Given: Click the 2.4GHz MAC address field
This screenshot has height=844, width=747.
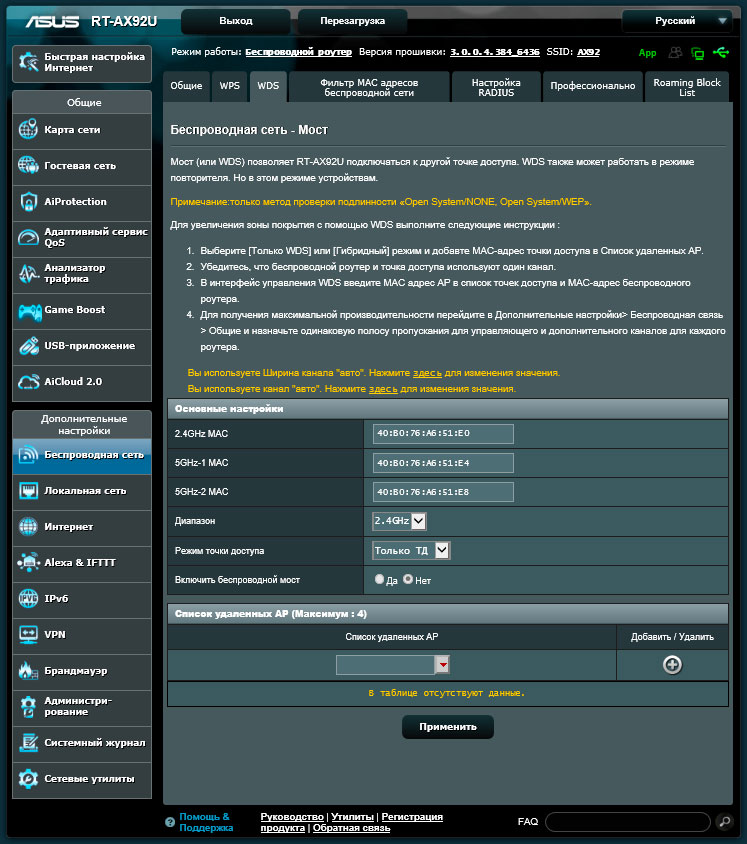Looking at the screenshot, I should pyautogui.click(x=443, y=433).
